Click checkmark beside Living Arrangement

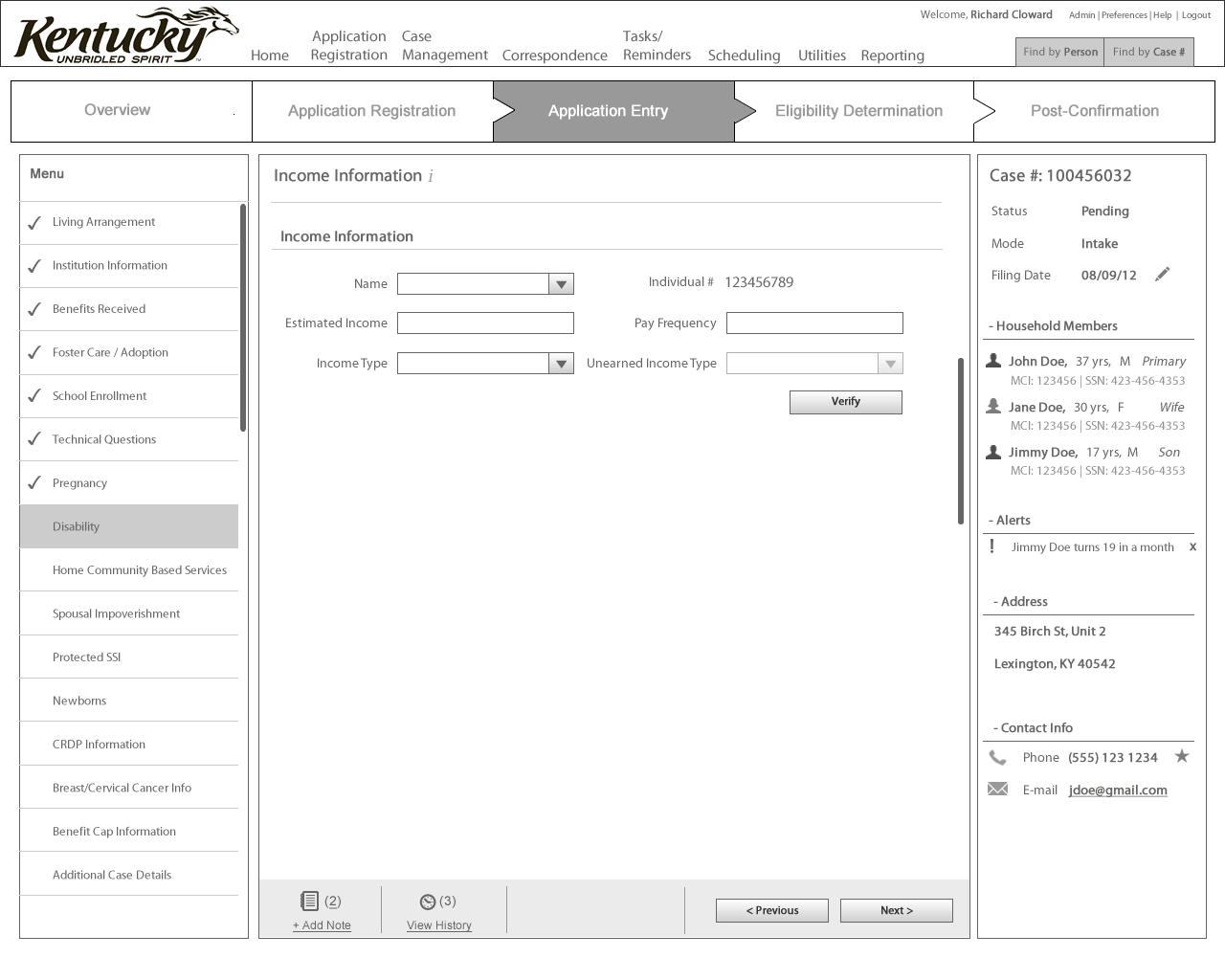[34, 222]
